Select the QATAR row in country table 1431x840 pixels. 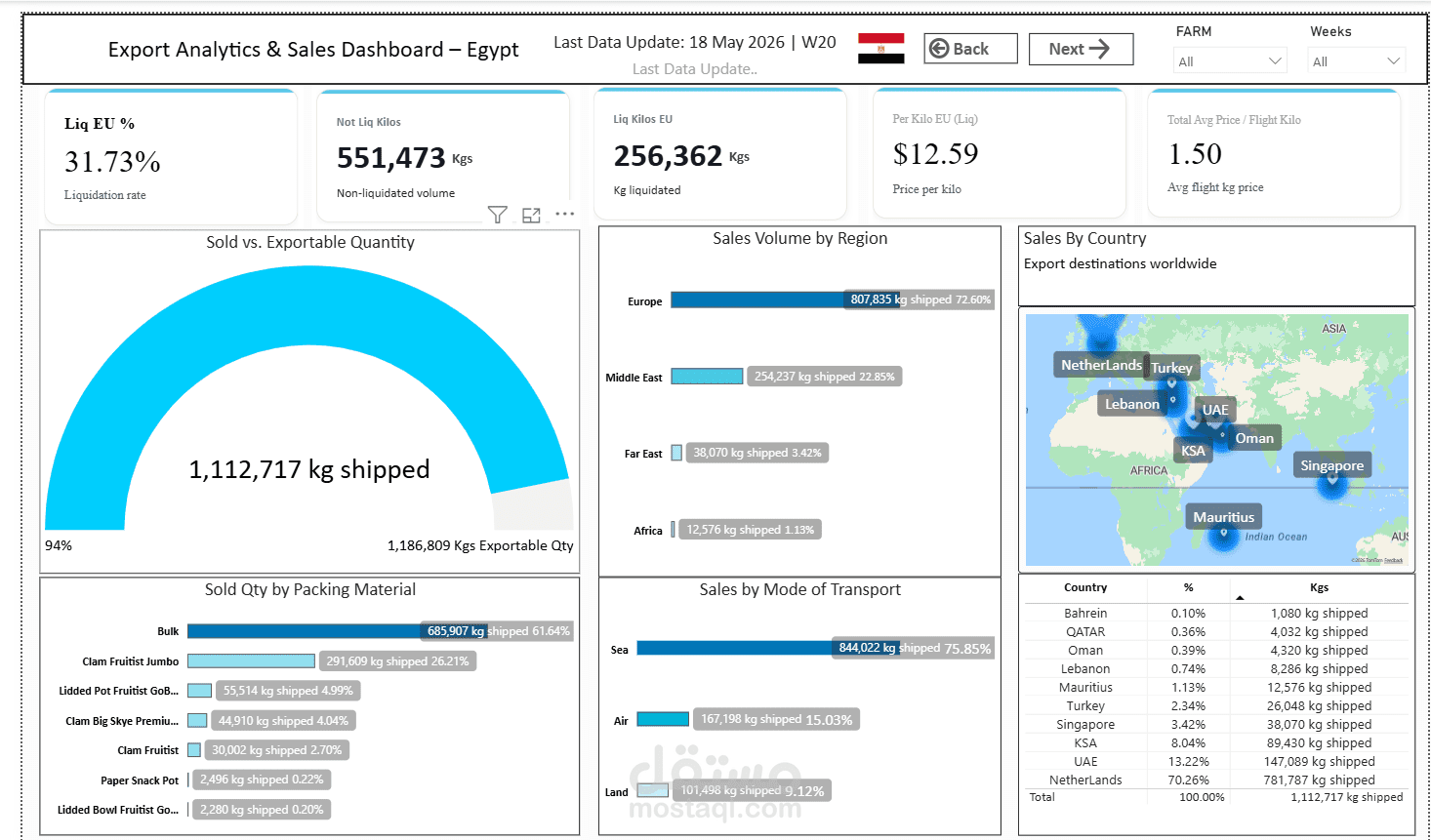click(x=1216, y=631)
